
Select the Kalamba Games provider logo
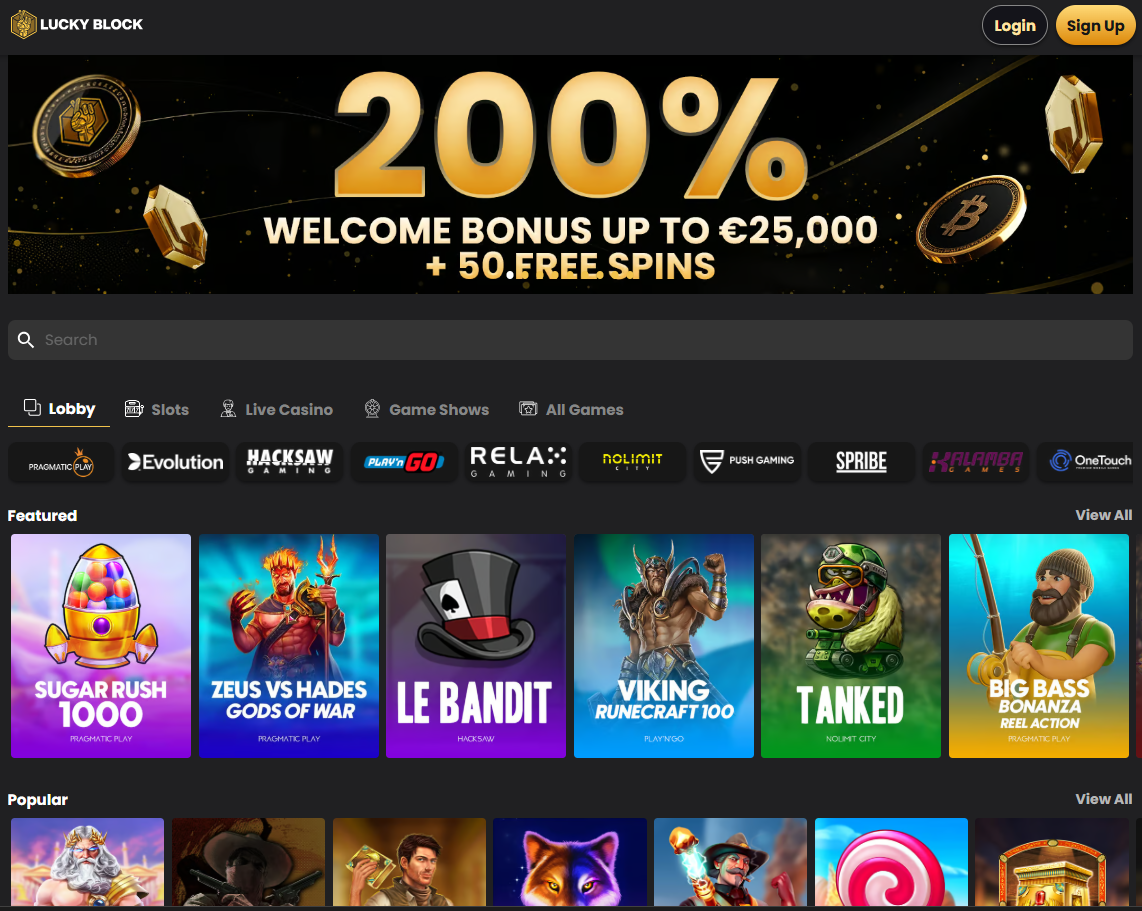tap(976, 462)
